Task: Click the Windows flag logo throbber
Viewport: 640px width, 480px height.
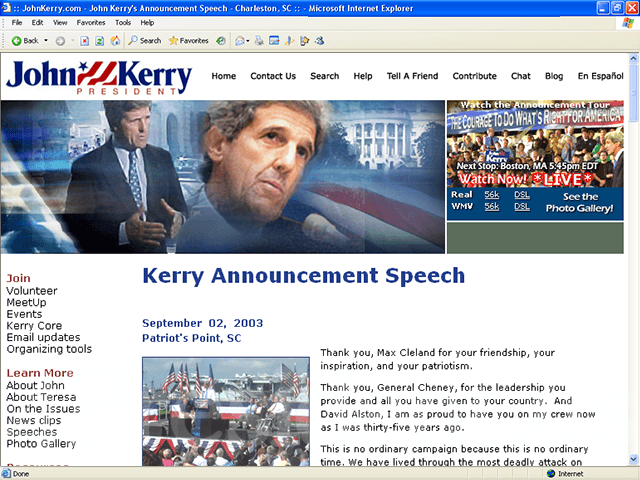Action: (x=628, y=23)
